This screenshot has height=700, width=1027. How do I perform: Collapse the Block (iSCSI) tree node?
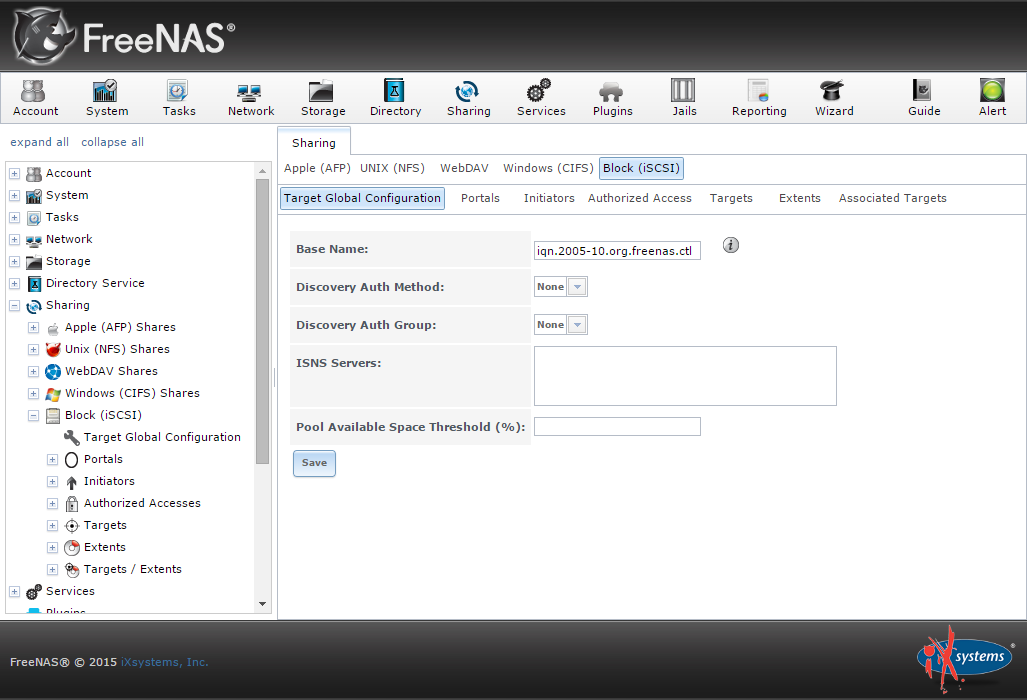pyautogui.click(x=33, y=415)
